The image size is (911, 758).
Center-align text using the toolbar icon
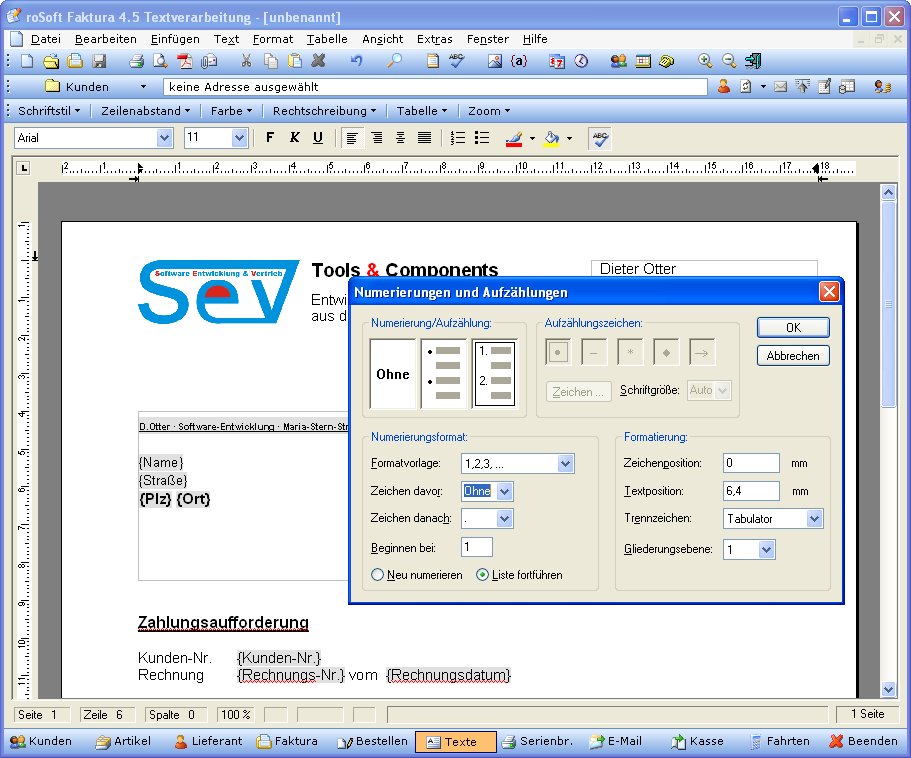[x=376, y=138]
